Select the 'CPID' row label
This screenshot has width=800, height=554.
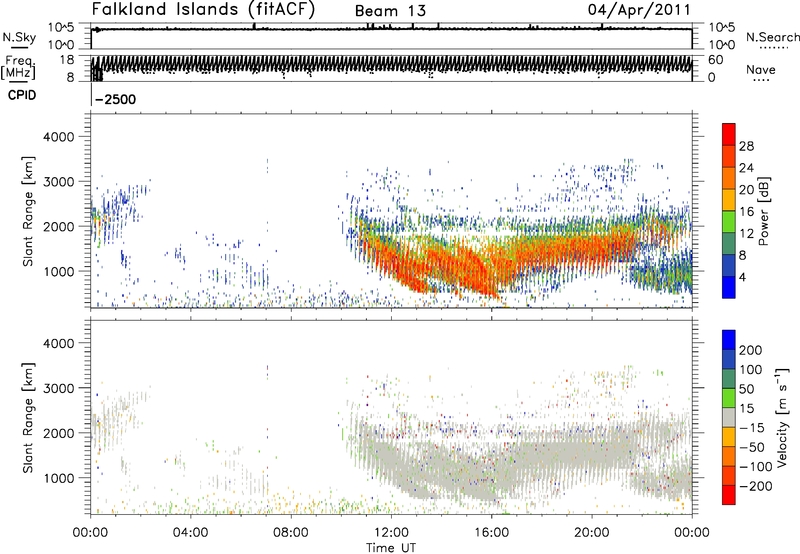[22, 95]
